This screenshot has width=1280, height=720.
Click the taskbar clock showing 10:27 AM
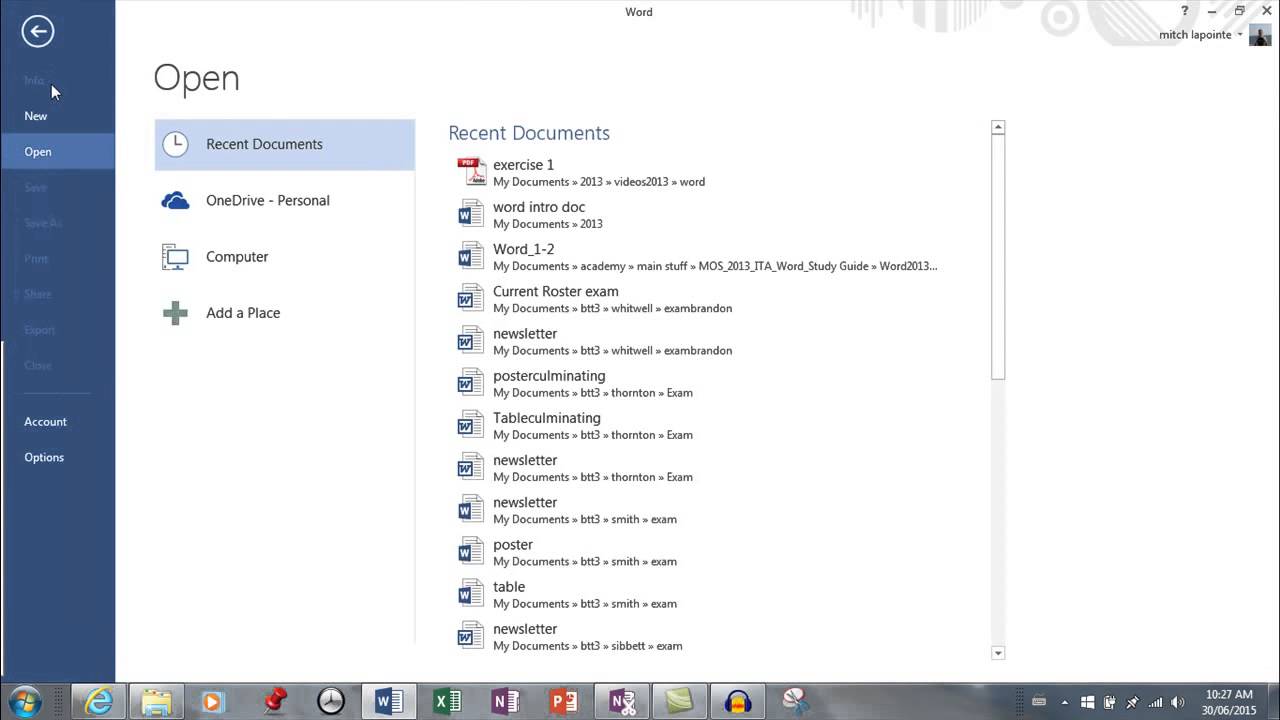1230,702
